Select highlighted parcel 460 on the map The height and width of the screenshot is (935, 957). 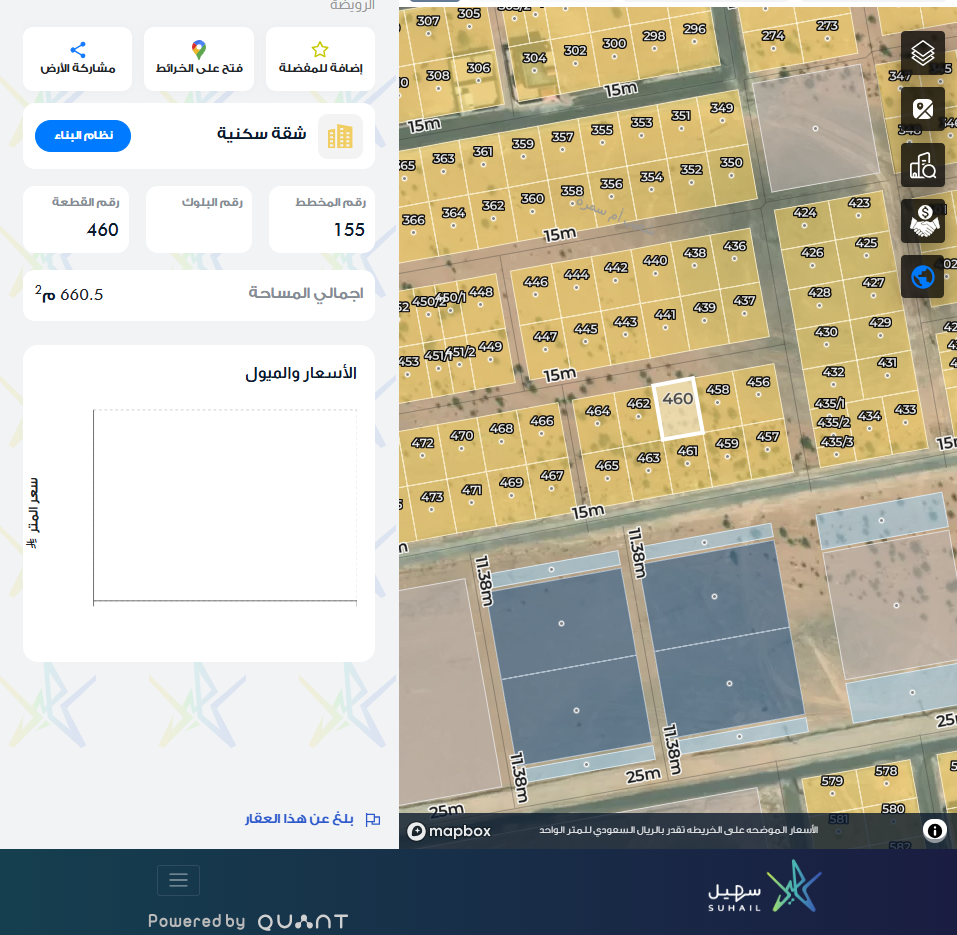678,408
